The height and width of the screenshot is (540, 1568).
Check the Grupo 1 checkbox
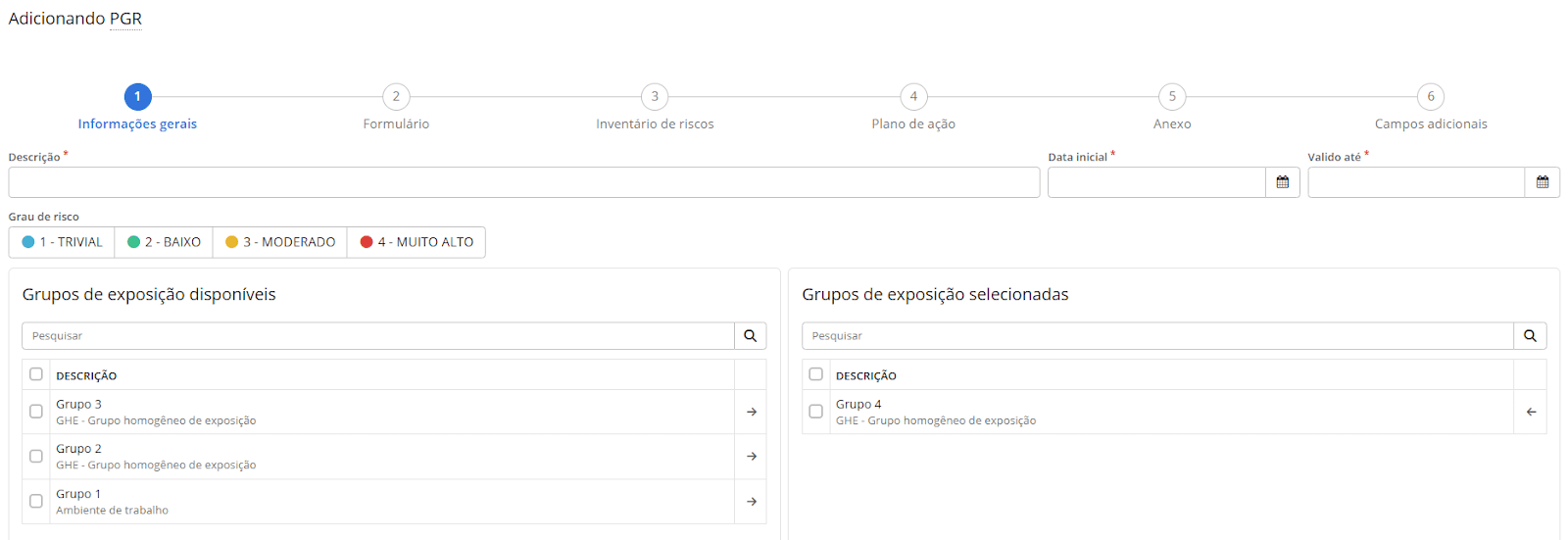click(36, 501)
